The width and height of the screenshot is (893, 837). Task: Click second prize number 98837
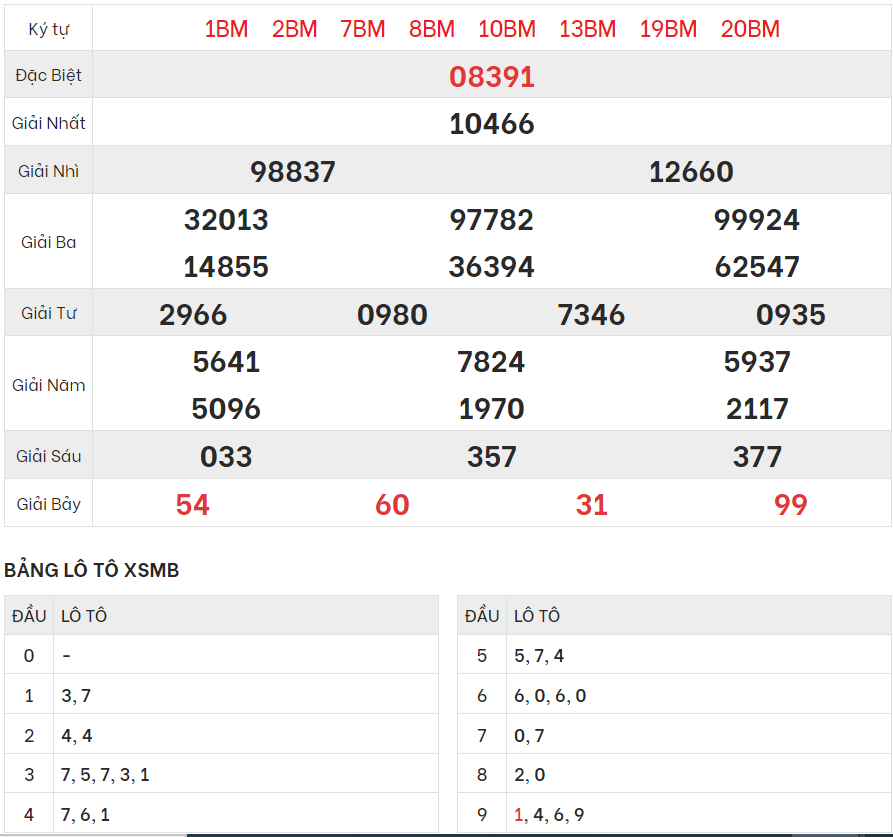[x=292, y=172]
